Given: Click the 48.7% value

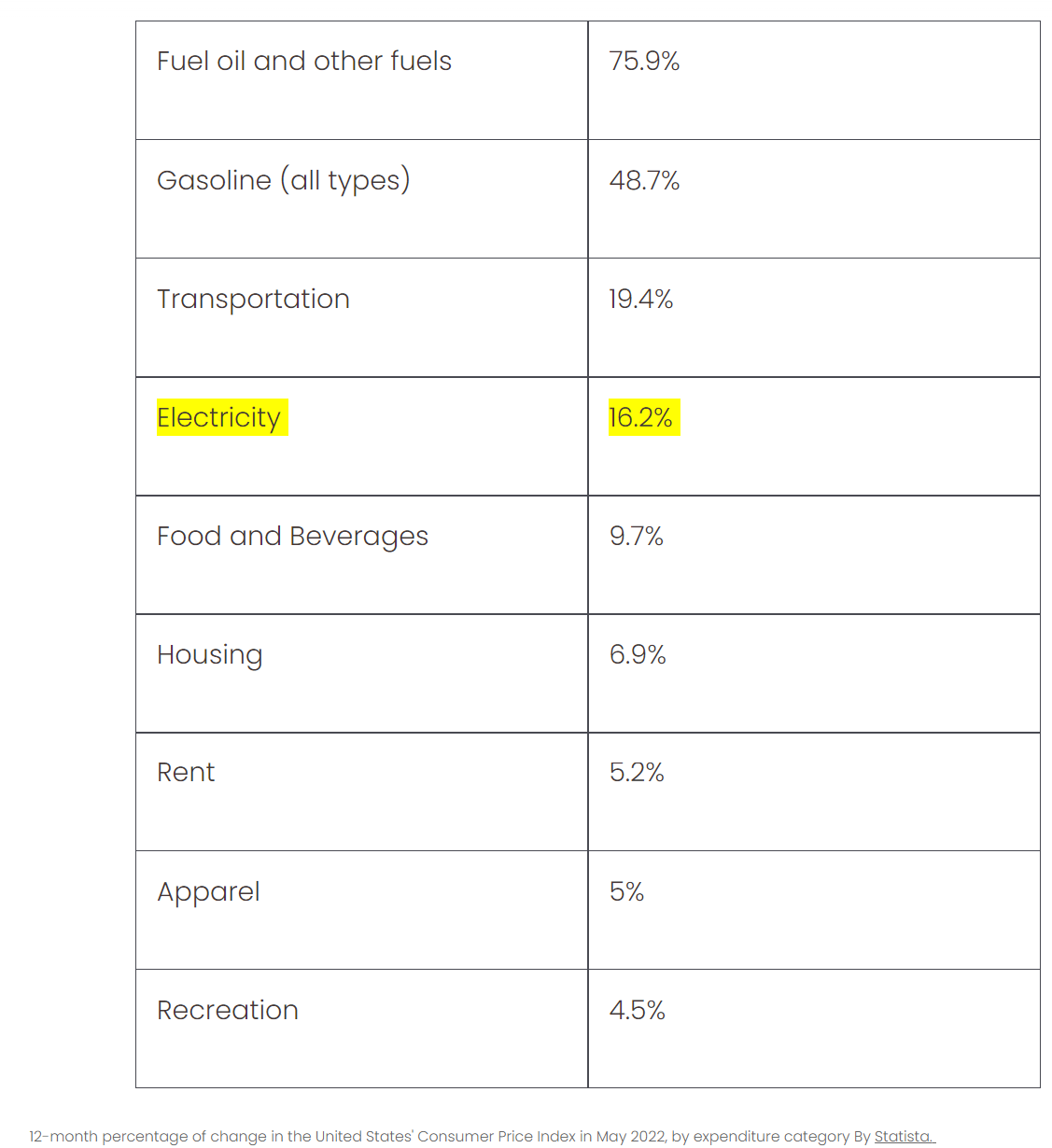Looking at the screenshot, I should tap(644, 180).
